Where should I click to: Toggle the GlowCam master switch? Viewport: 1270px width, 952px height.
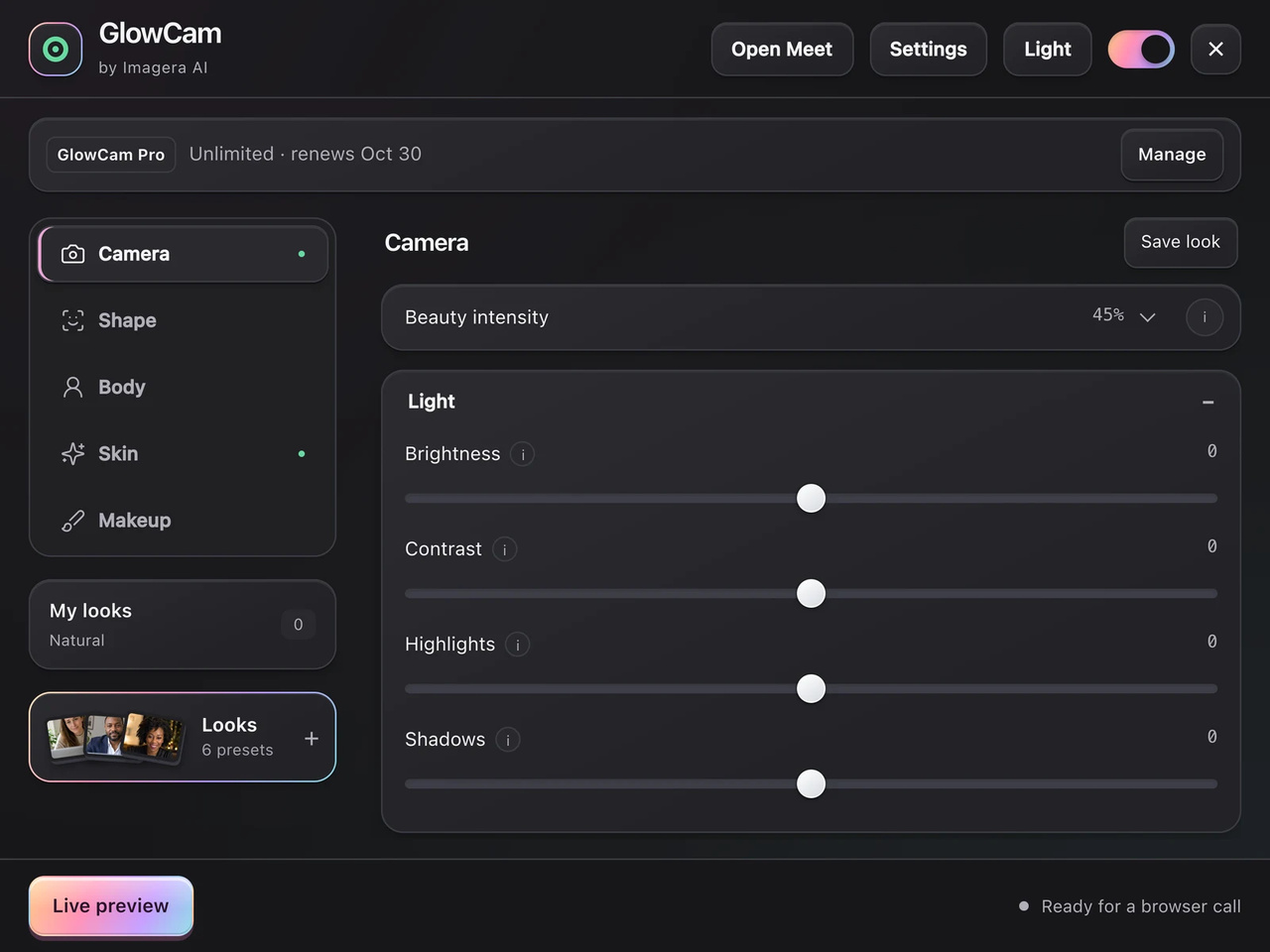[1141, 49]
